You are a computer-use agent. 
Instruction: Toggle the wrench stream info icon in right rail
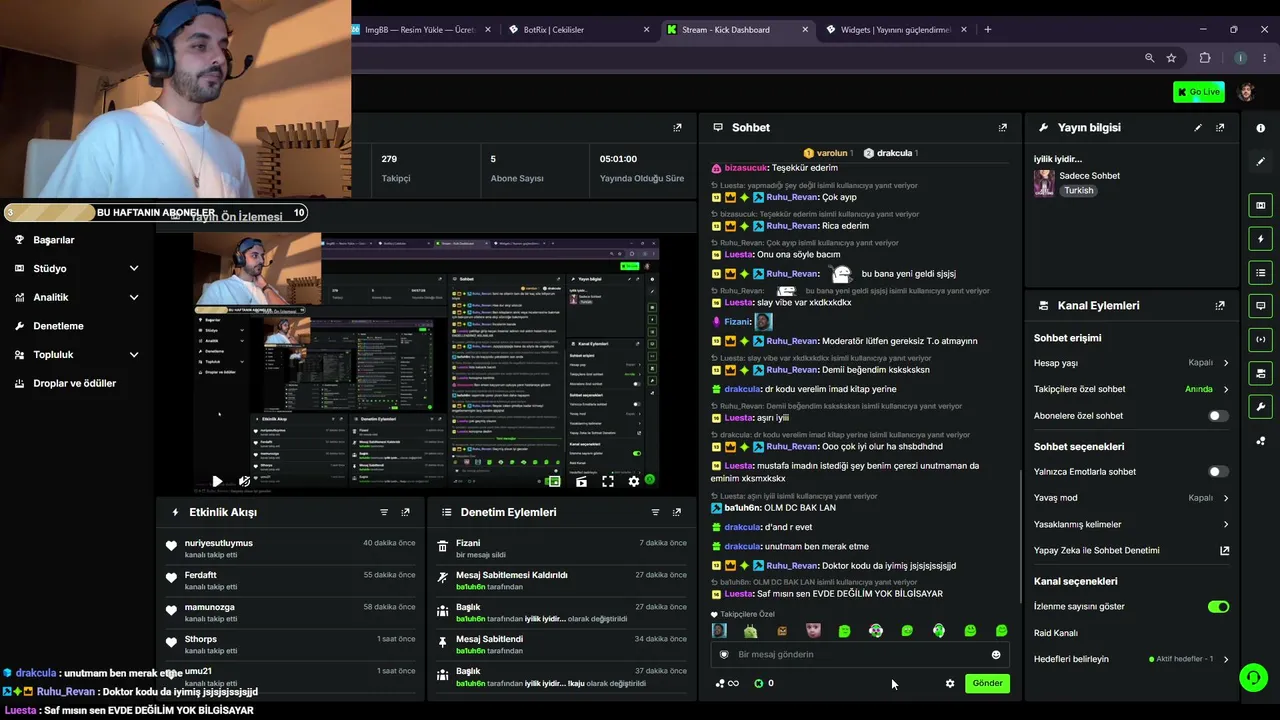pyautogui.click(x=1260, y=407)
